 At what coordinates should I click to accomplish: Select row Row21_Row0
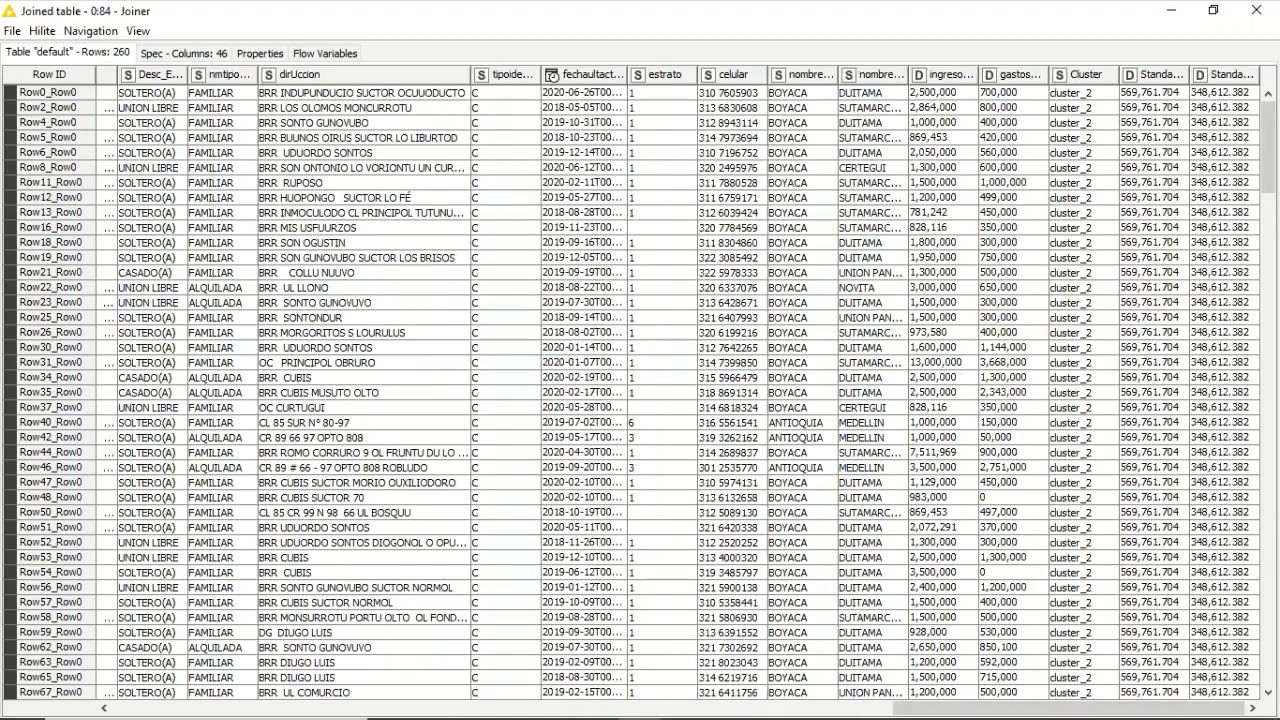[48, 272]
